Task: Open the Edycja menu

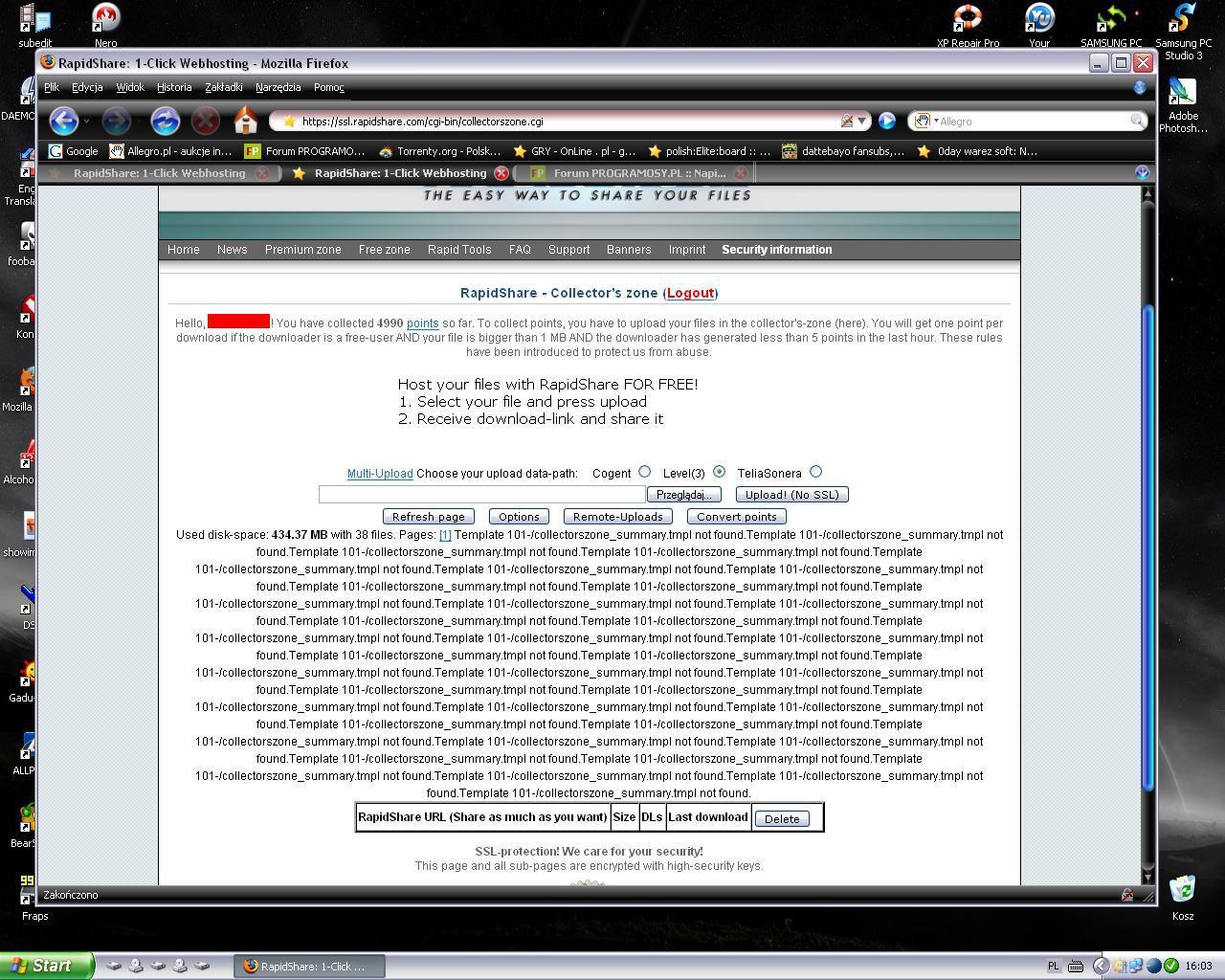Action: coord(87,87)
